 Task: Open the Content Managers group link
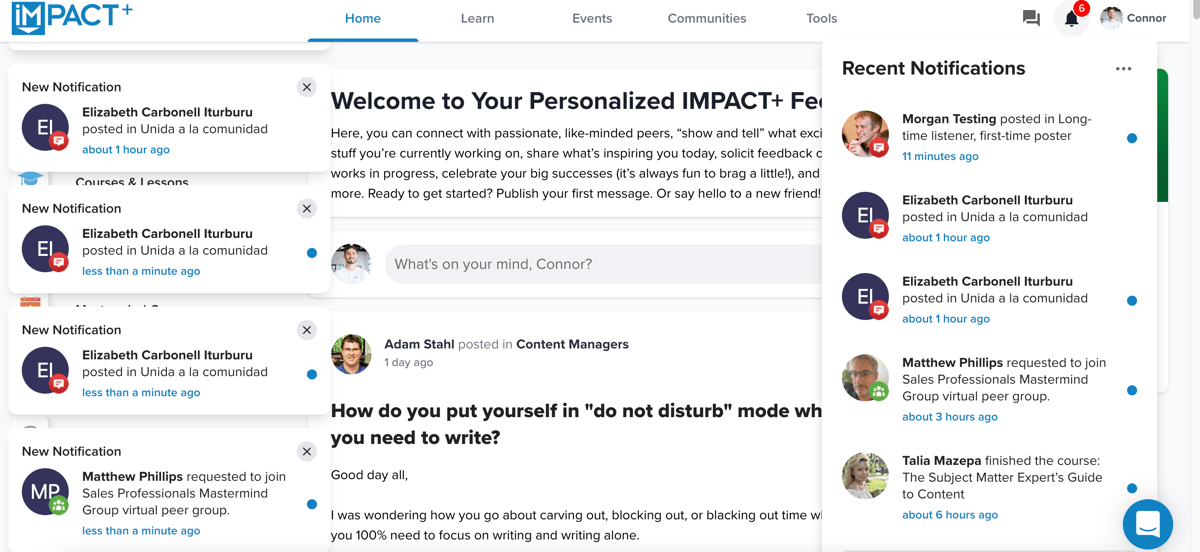point(572,344)
